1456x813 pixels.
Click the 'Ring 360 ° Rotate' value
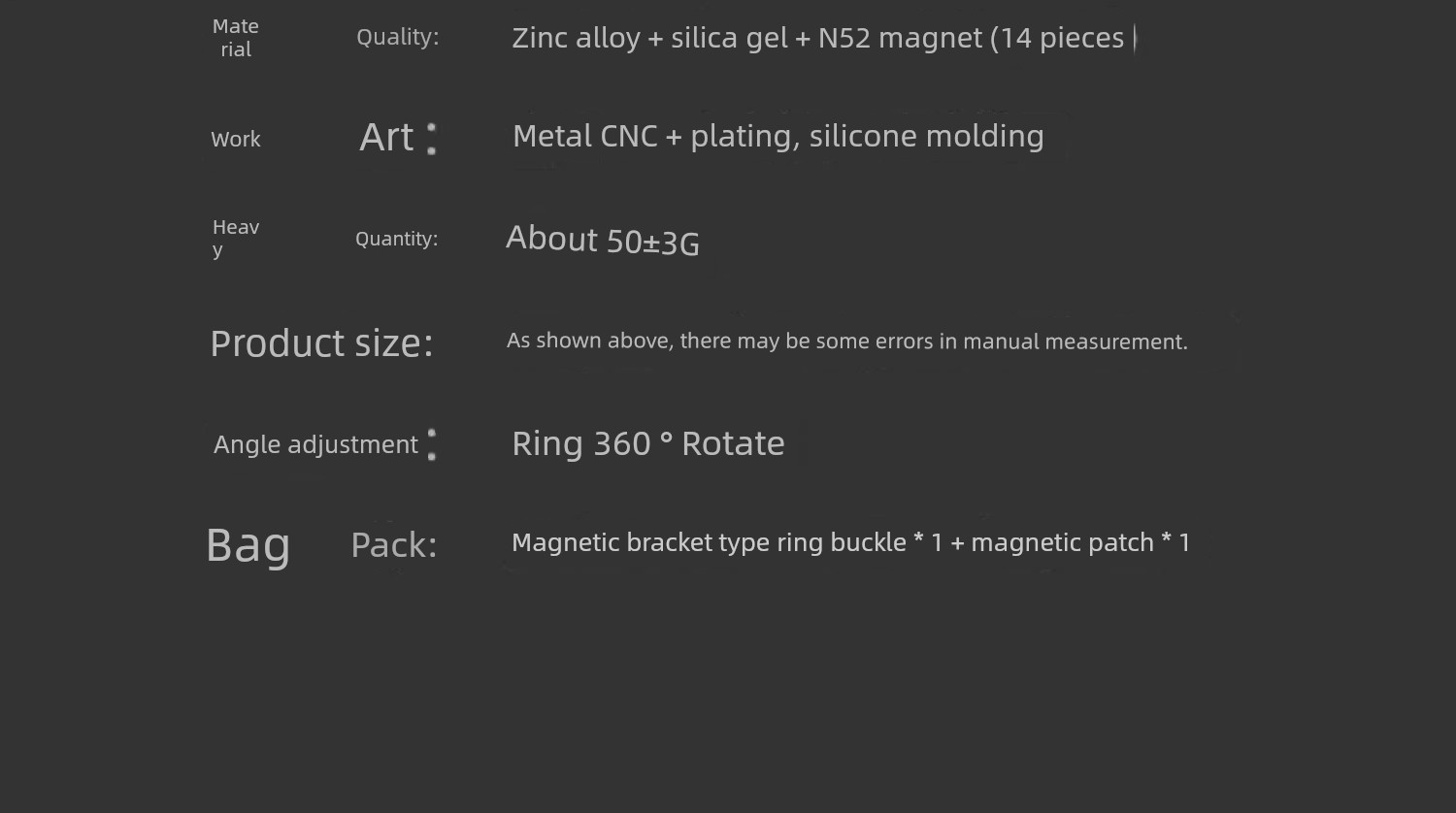[x=648, y=443]
